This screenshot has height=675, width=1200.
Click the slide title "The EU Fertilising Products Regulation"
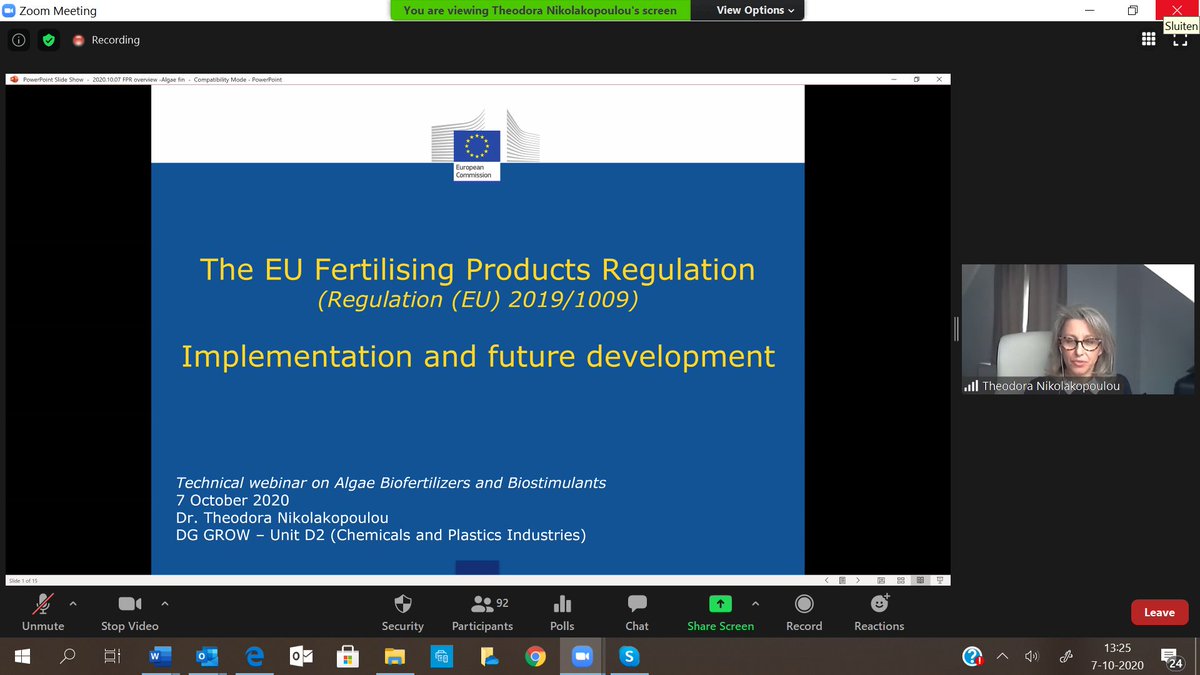tap(477, 269)
